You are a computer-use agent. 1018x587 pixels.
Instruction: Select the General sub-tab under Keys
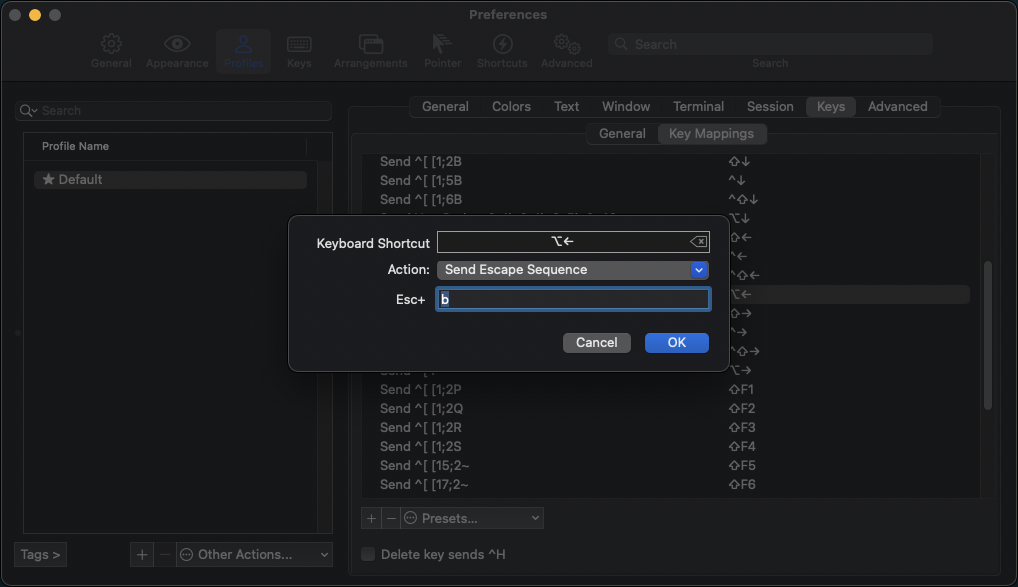point(622,134)
